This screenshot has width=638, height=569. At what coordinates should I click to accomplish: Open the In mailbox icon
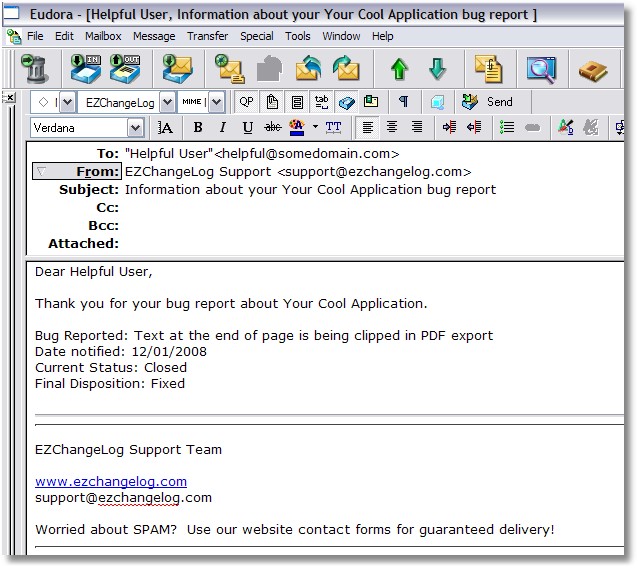click(x=86, y=69)
